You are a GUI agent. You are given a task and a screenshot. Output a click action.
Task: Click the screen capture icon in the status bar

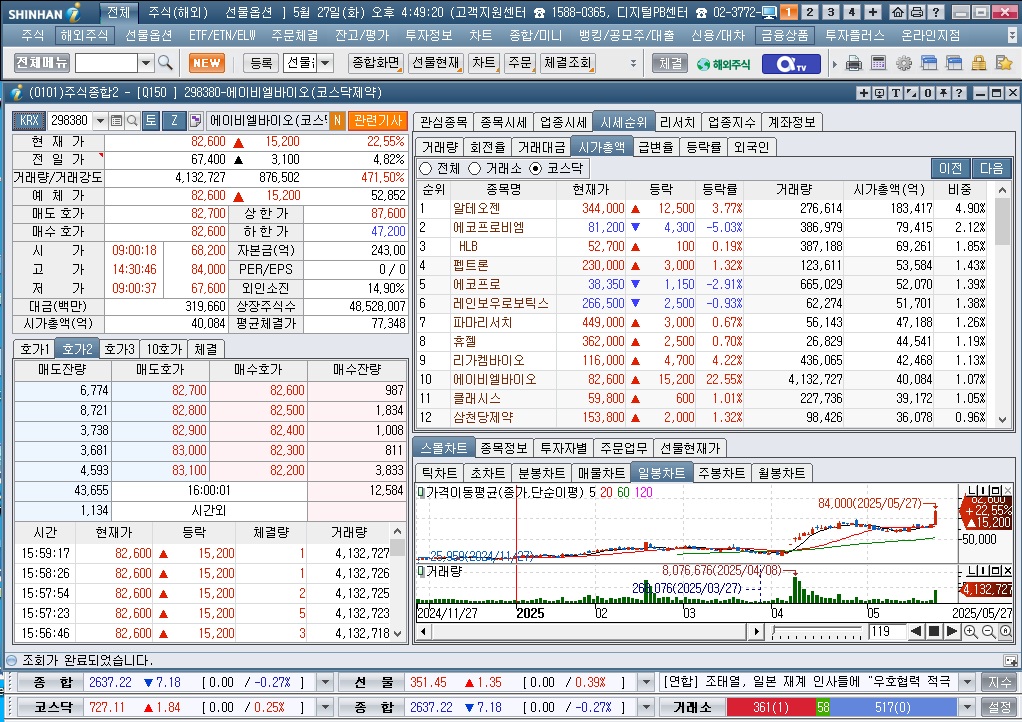pyautogui.click(x=1010, y=660)
